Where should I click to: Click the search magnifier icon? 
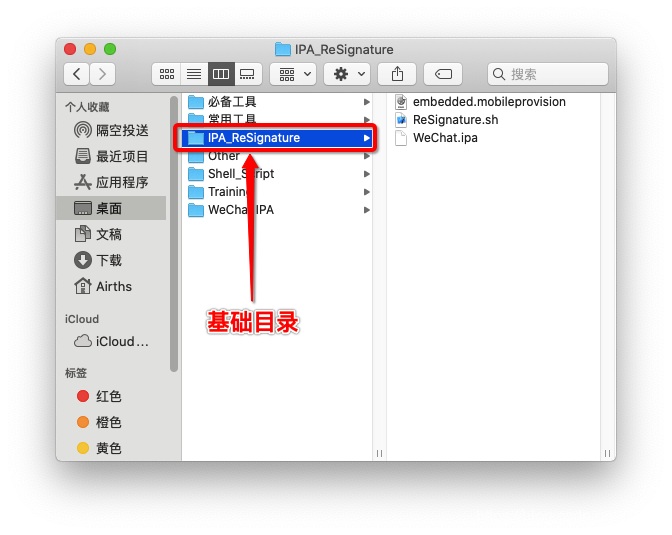(498, 74)
